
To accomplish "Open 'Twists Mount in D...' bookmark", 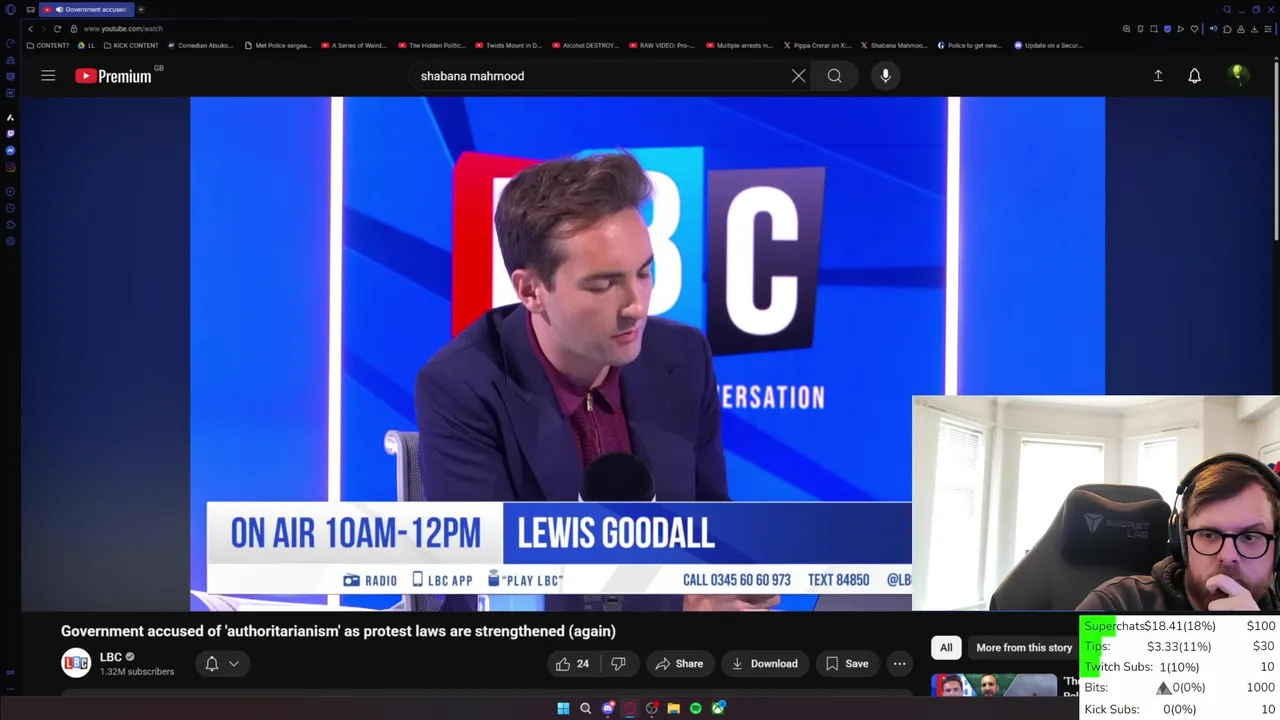I will point(509,45).
